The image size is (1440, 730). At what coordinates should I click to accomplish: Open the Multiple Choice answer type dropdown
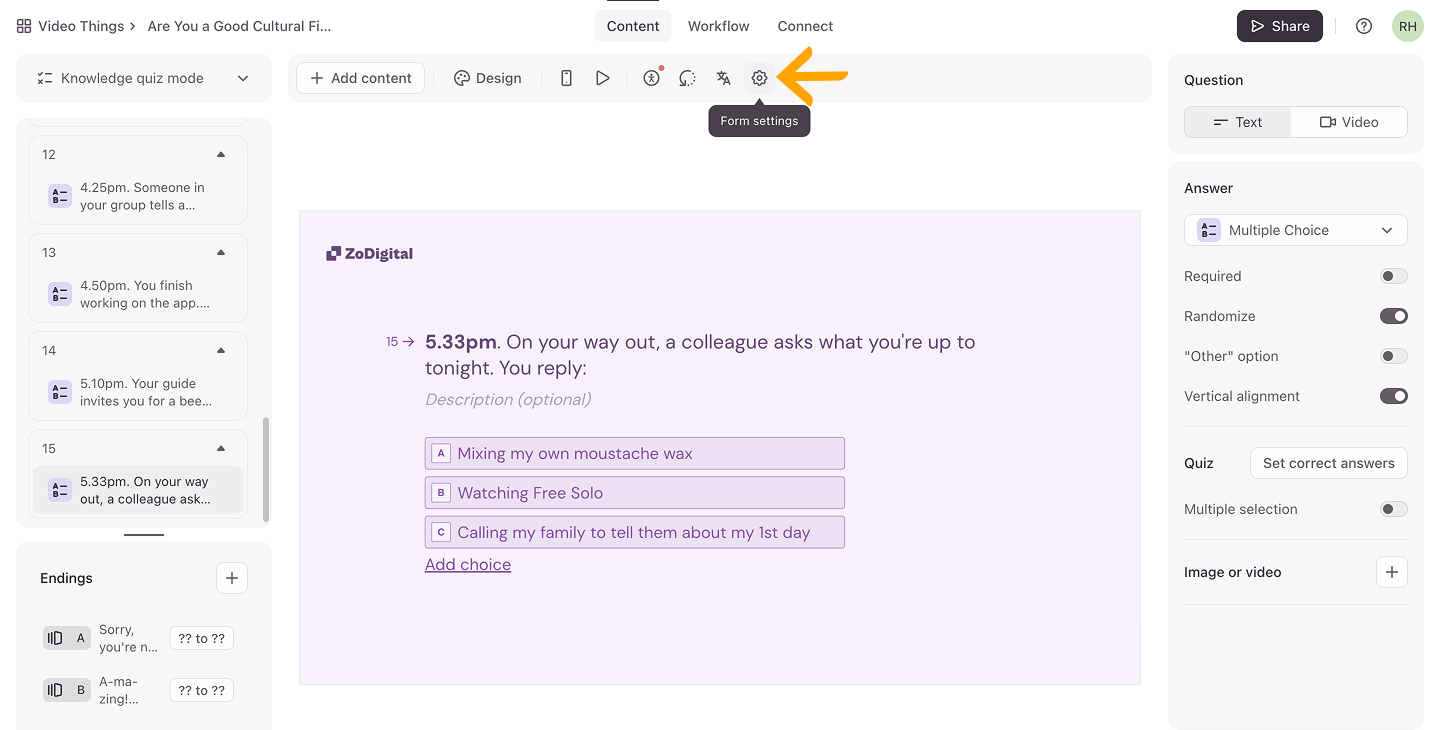(x=1296, y=230)
